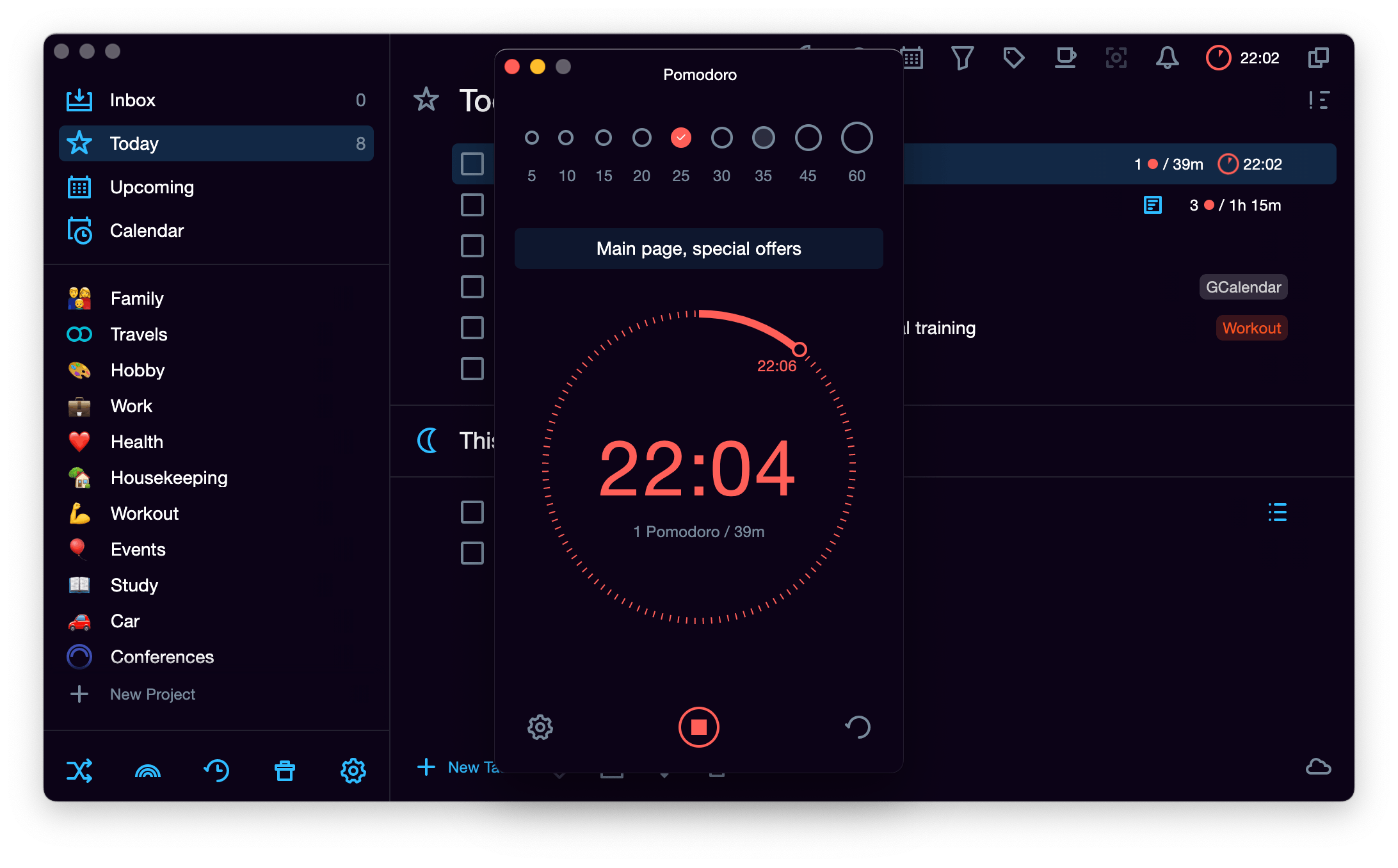Open Pomodoro settings gear

540,727
